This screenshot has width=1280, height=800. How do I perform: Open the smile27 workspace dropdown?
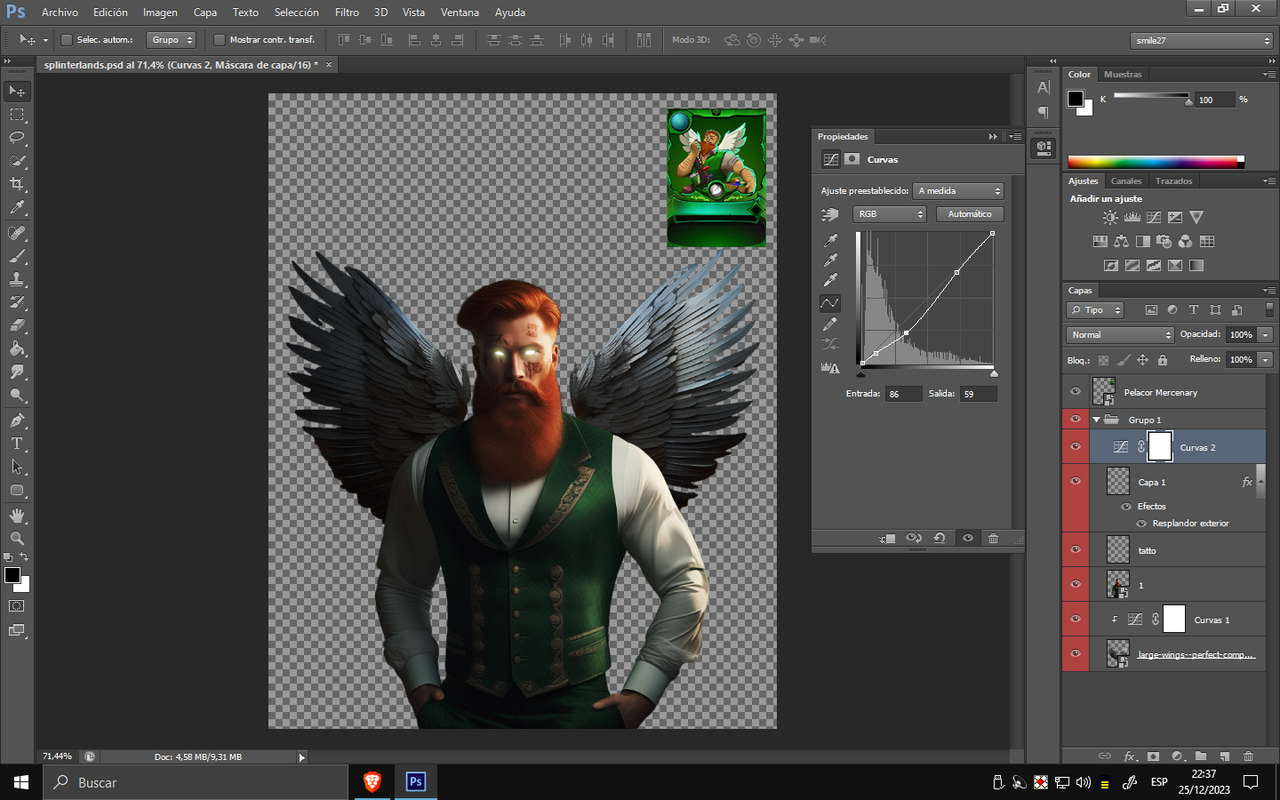[x=1202, y=40]
